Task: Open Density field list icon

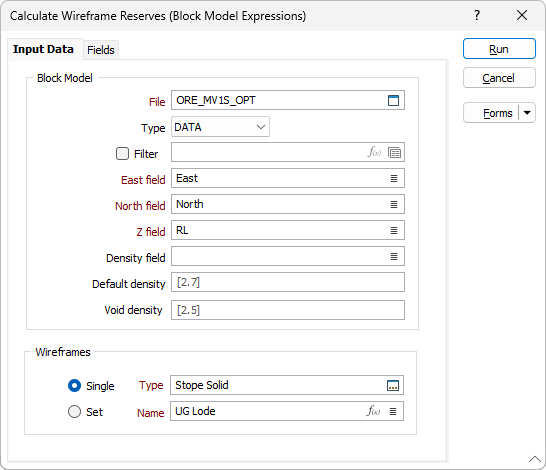Action: pos(394,257)
